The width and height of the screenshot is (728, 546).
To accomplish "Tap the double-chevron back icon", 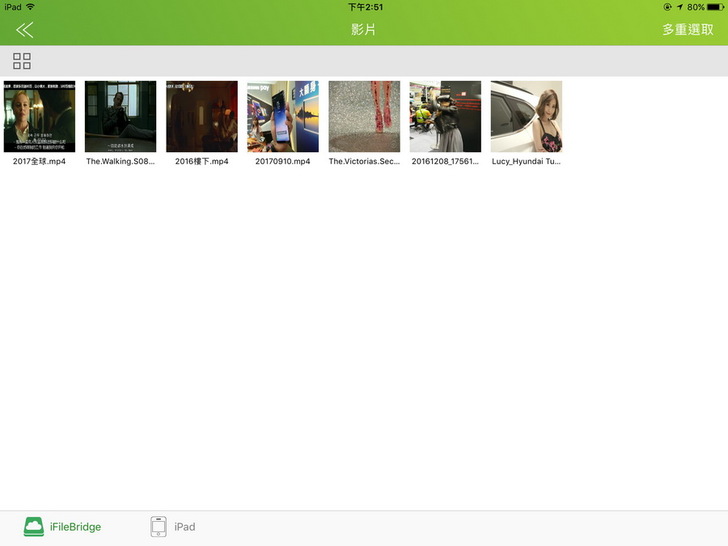I will click(x=25, y=30).
